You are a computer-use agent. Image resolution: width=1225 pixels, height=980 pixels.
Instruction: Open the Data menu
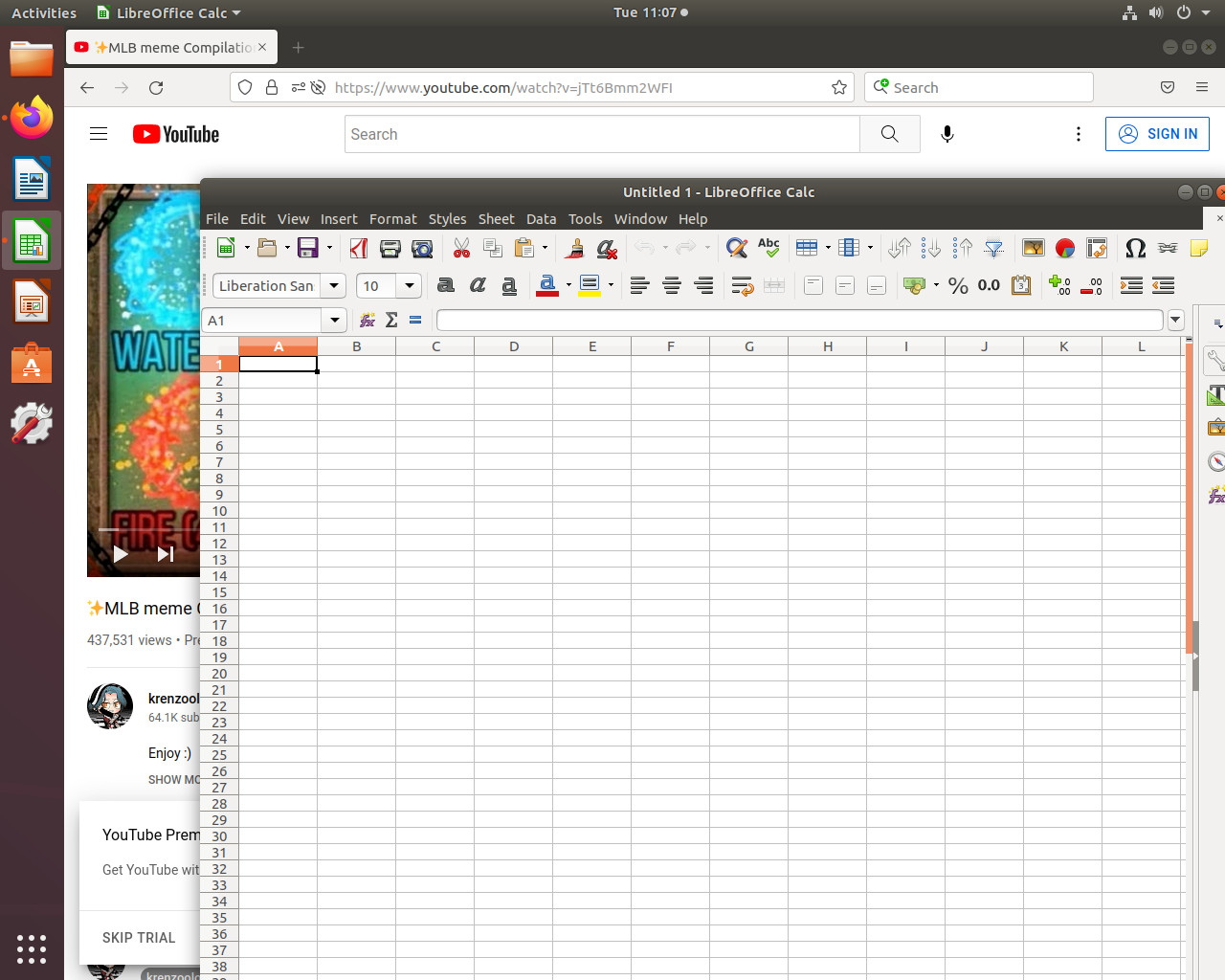tap(541, 219)
